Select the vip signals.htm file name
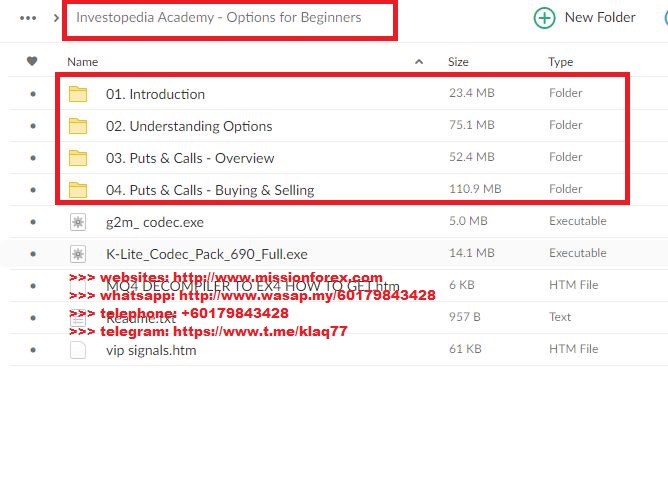 pos(151,350)
